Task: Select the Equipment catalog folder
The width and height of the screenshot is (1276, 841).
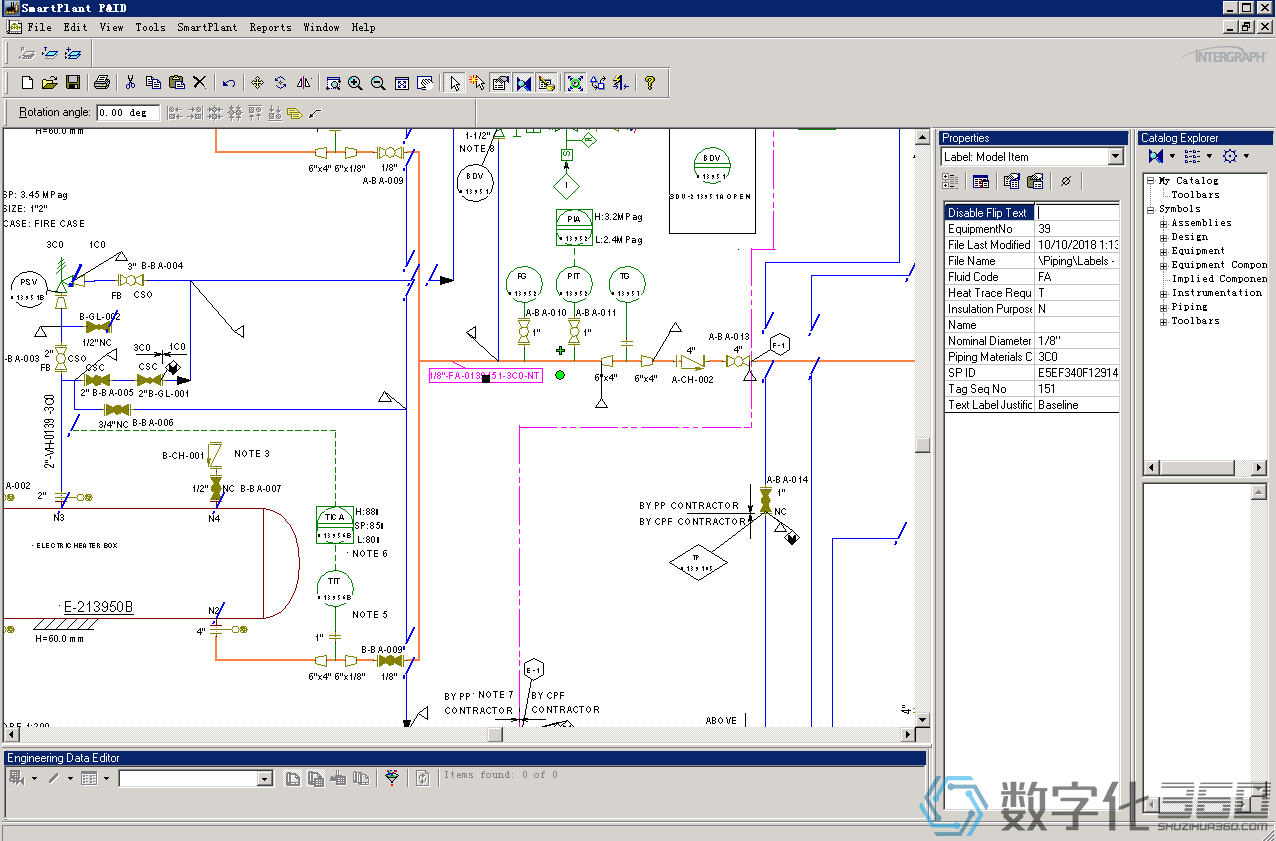Action: (1197, 251)
